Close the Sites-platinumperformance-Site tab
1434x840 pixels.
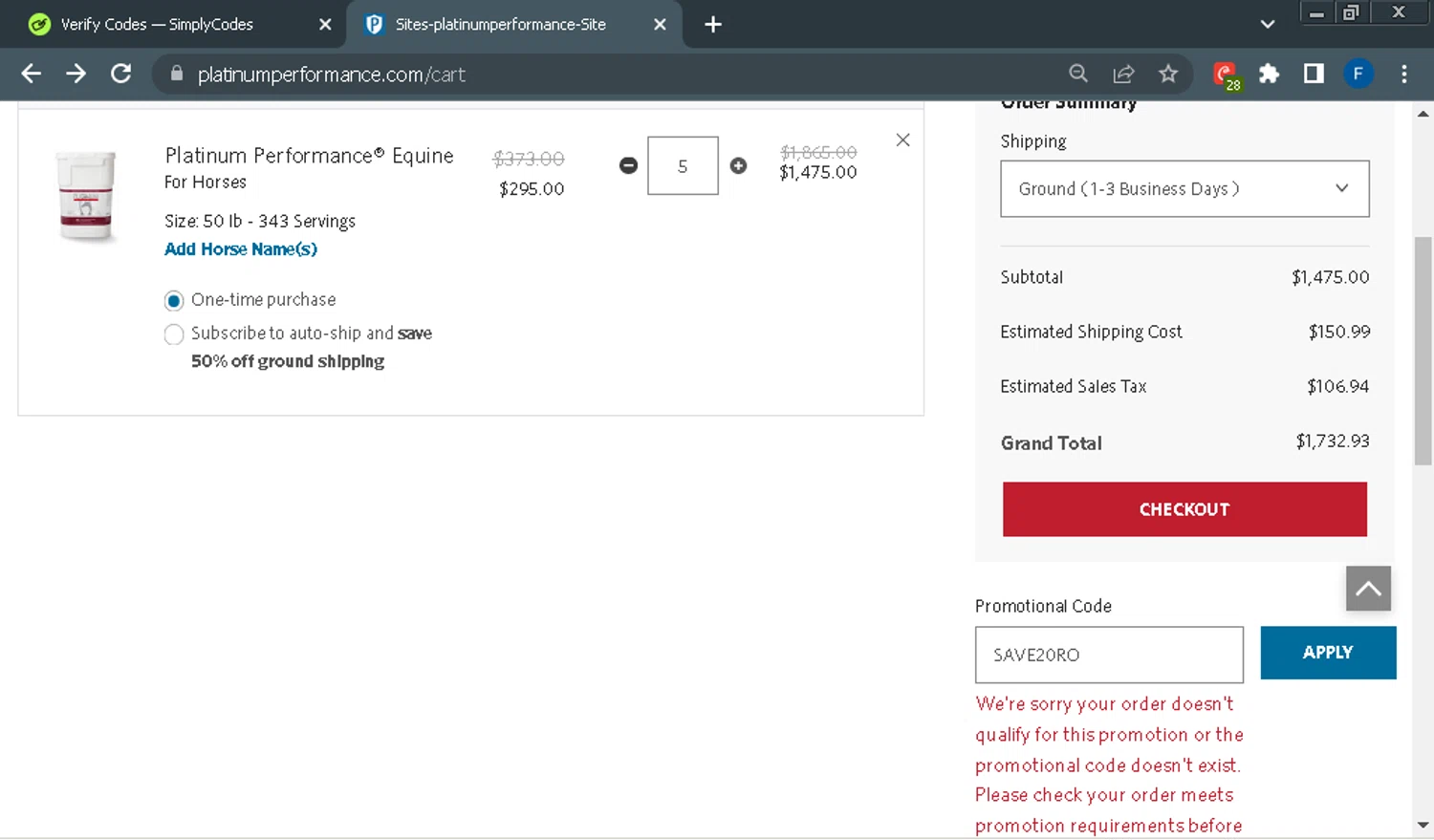(660, 25)
